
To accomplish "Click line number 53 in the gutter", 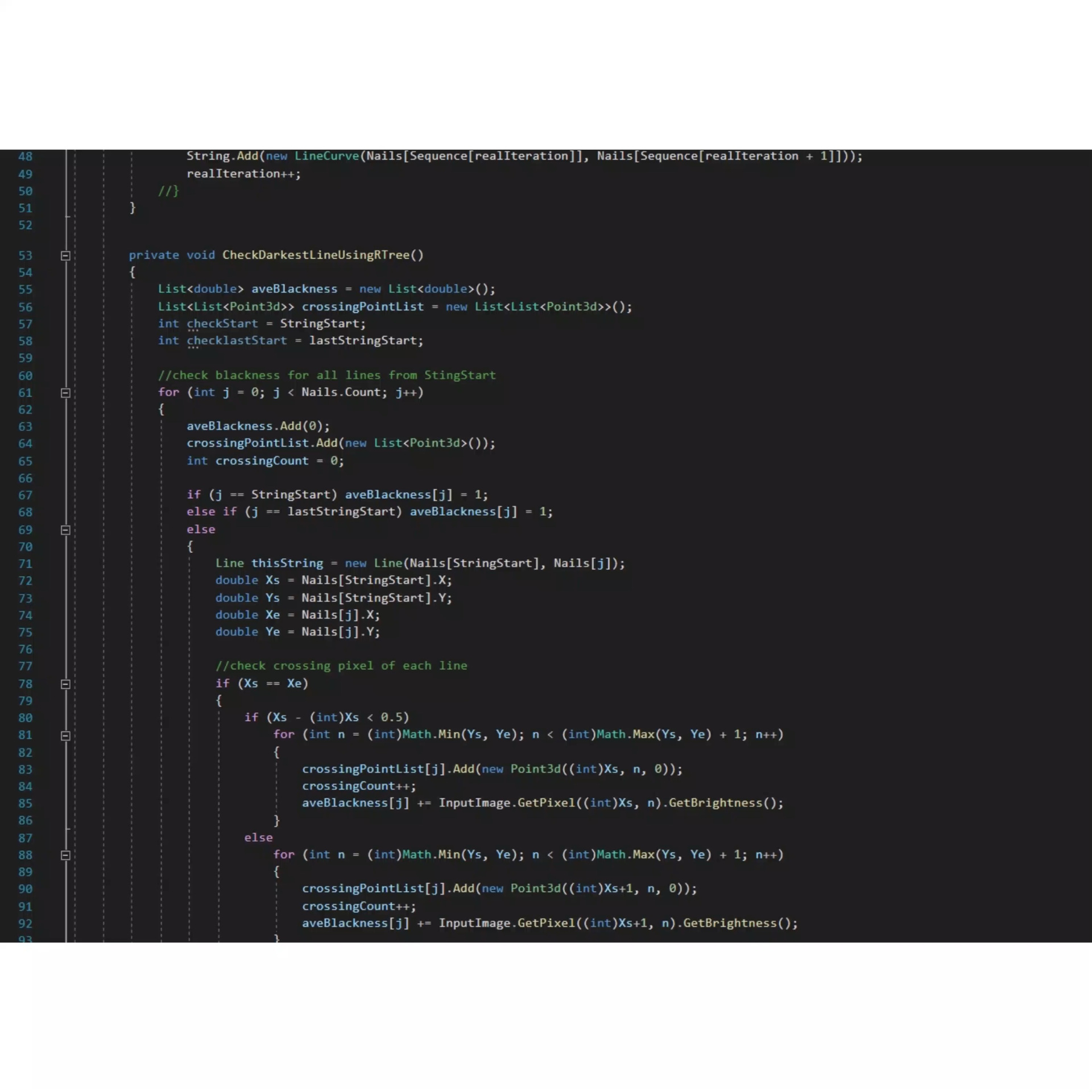I will pyautogui.click(x=25, y=256).
